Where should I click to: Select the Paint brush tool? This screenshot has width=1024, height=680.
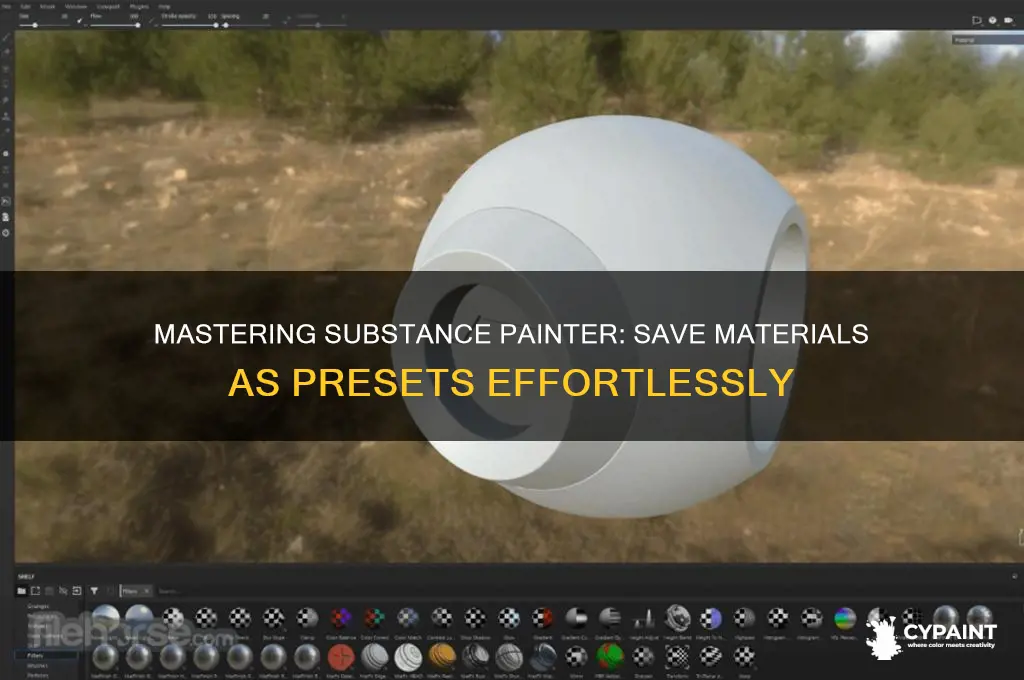point(7,38)
